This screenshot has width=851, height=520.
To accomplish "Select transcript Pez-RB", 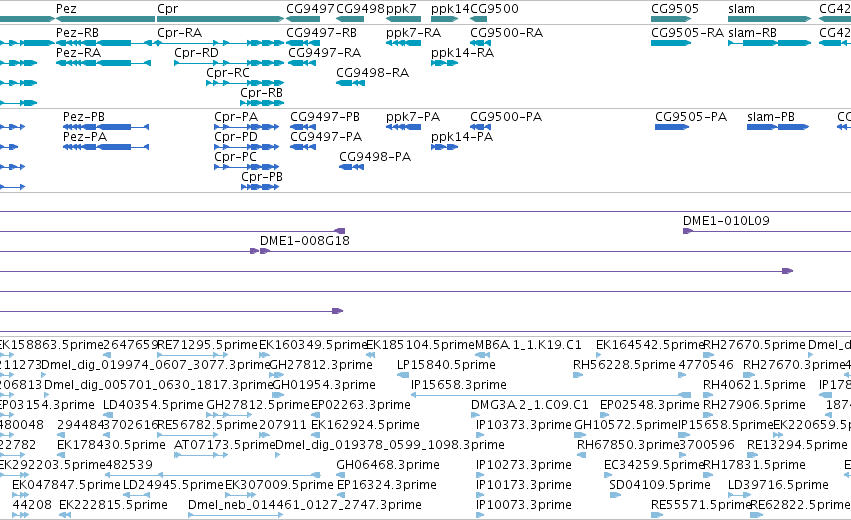I will 104,43.
